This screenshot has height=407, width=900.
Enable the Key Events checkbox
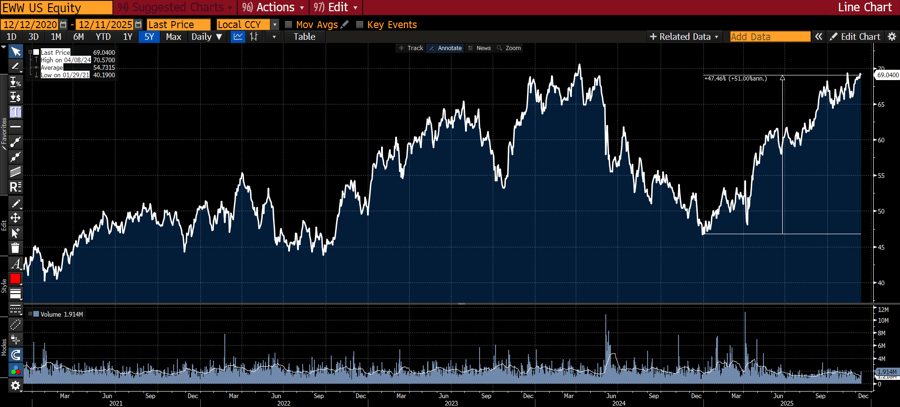pos(360,24)
